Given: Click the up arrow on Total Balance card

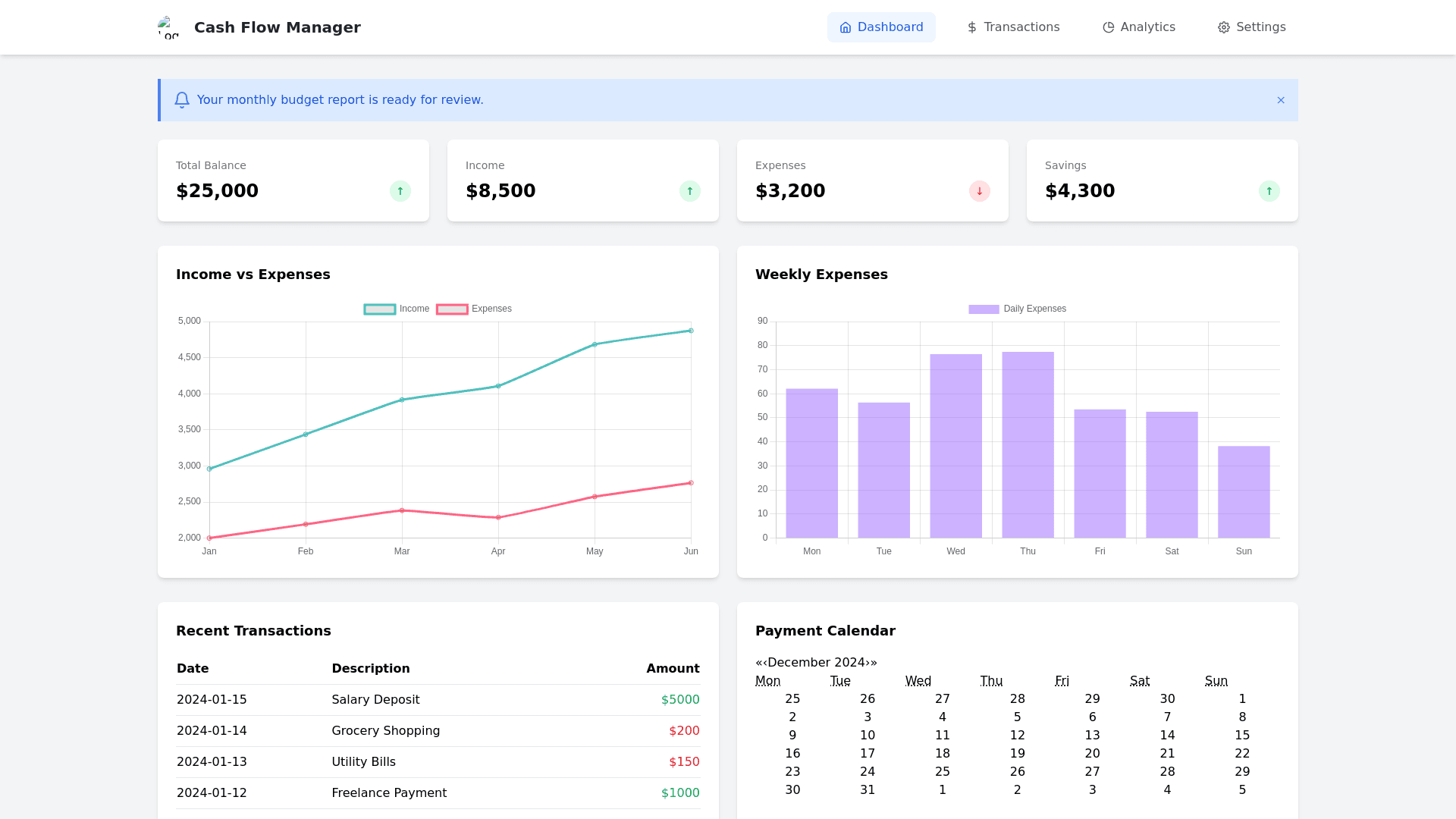Looking at the screenshot, I should (x=400, y=191).
